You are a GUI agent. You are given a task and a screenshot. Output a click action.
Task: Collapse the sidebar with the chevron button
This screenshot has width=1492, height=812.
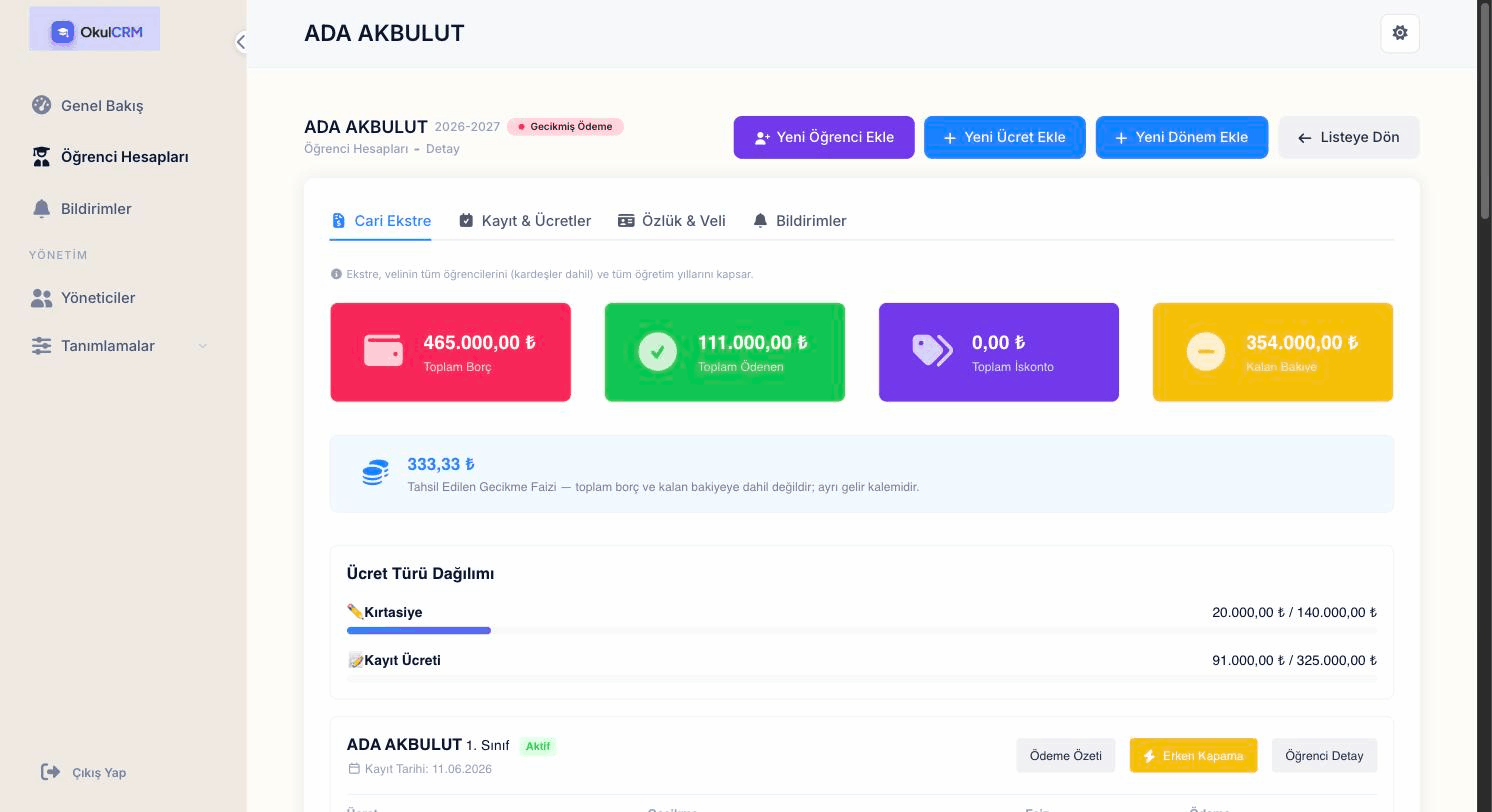pos(240,41)
